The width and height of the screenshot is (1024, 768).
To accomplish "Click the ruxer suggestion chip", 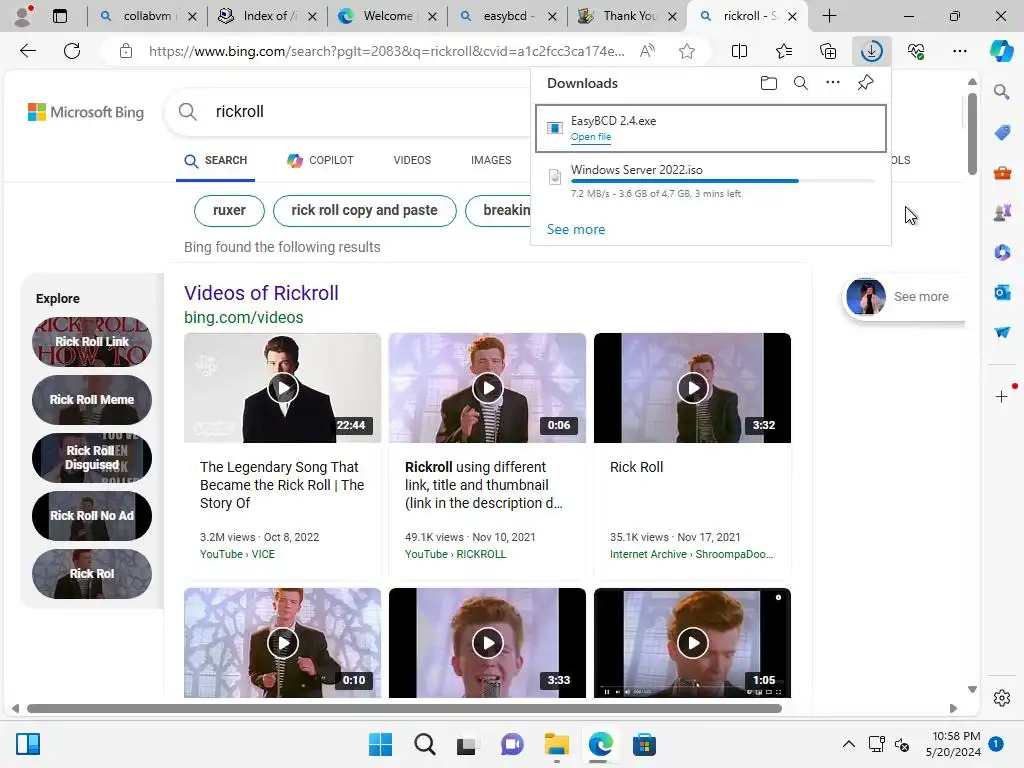I will point(229,210).
